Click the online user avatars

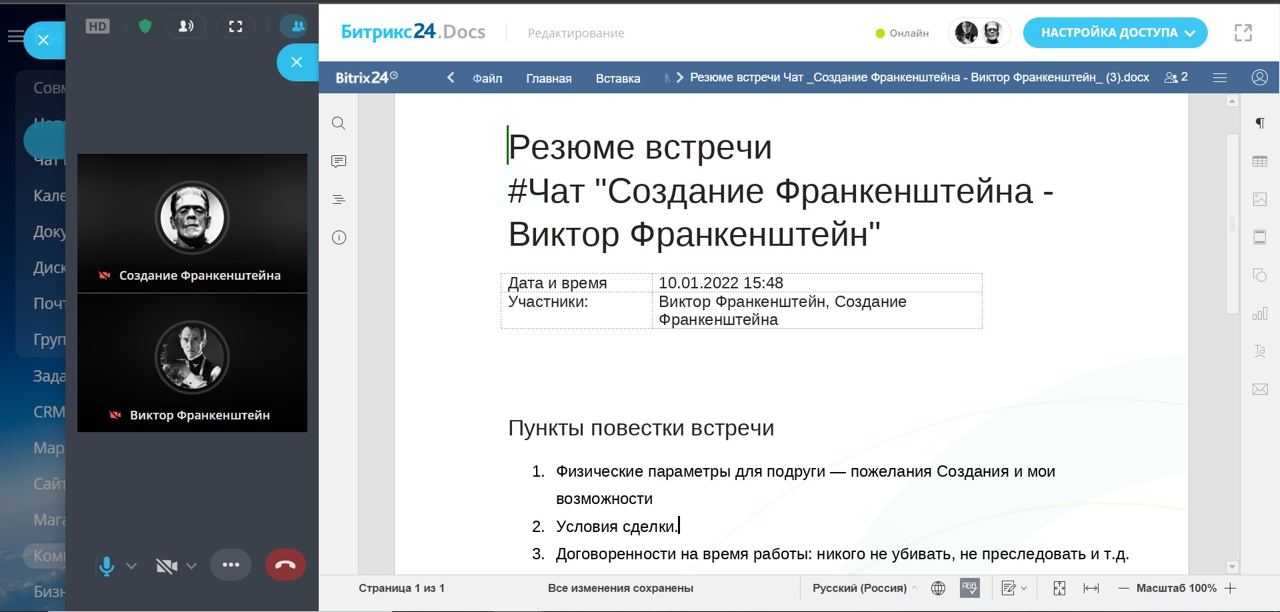(979, 33)
